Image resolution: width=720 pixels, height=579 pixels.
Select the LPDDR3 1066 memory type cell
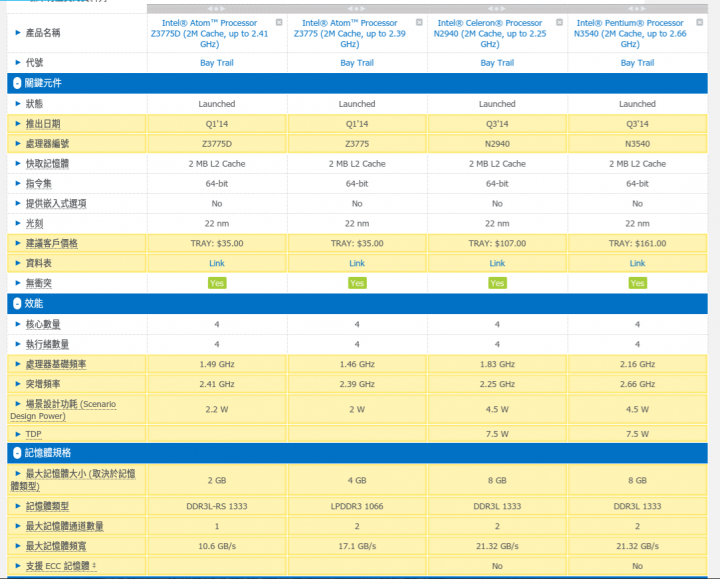click(x=357, y=506)
